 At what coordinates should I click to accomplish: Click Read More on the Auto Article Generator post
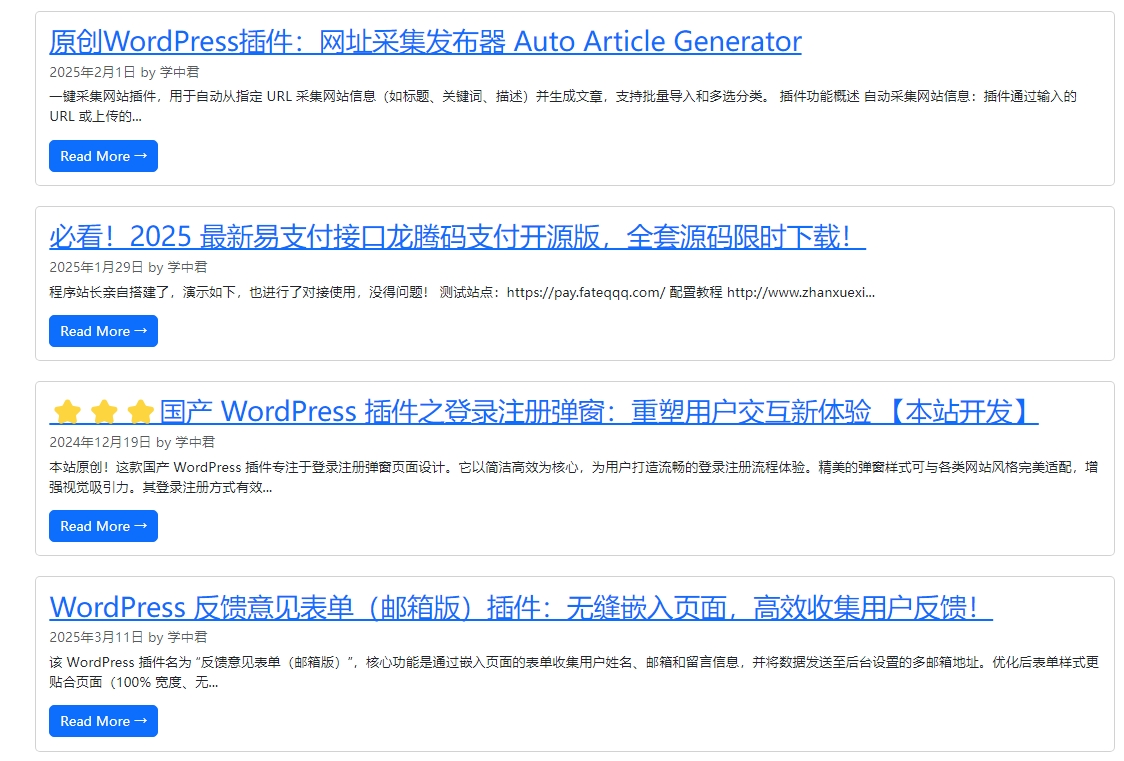click(x=103, y=156)
